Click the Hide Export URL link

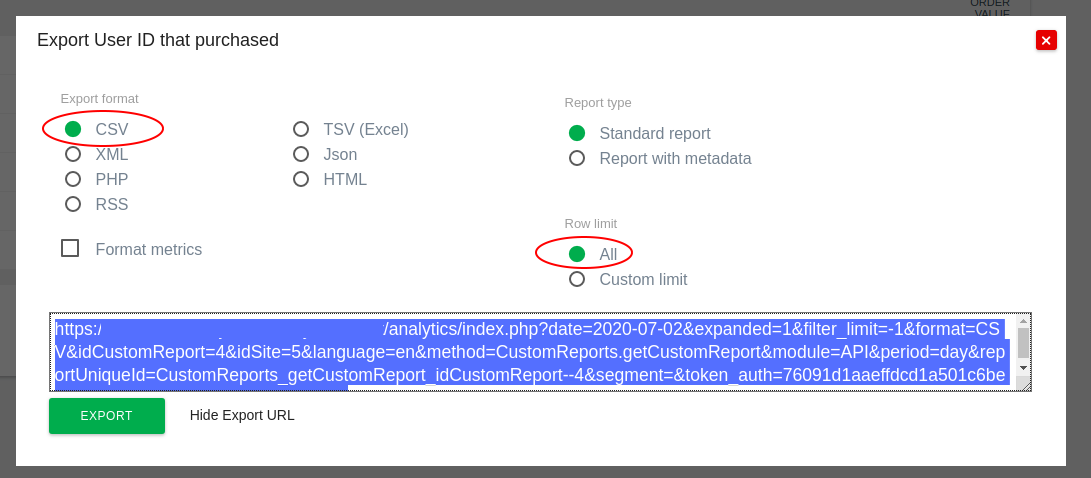[x=242, y=415]
